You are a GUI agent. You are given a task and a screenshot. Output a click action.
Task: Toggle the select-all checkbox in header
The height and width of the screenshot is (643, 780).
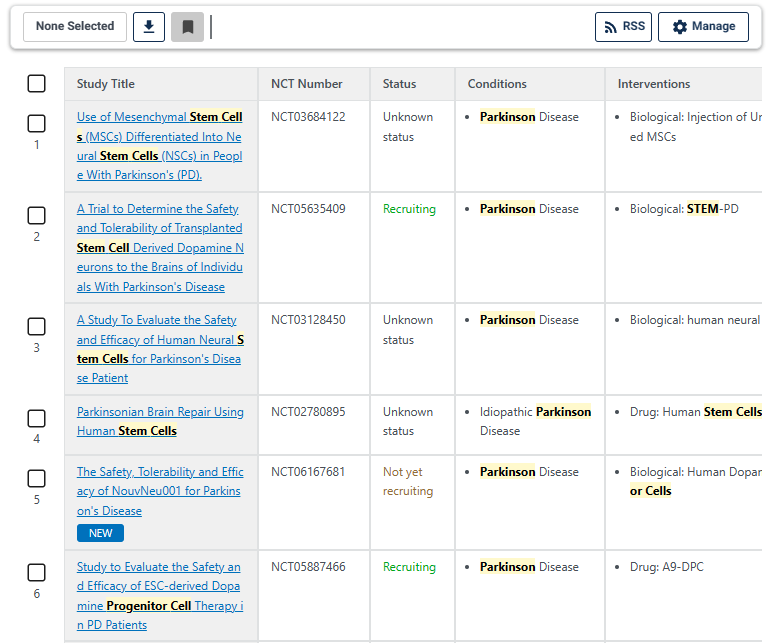pyautogui.click(x=36, y=84)
